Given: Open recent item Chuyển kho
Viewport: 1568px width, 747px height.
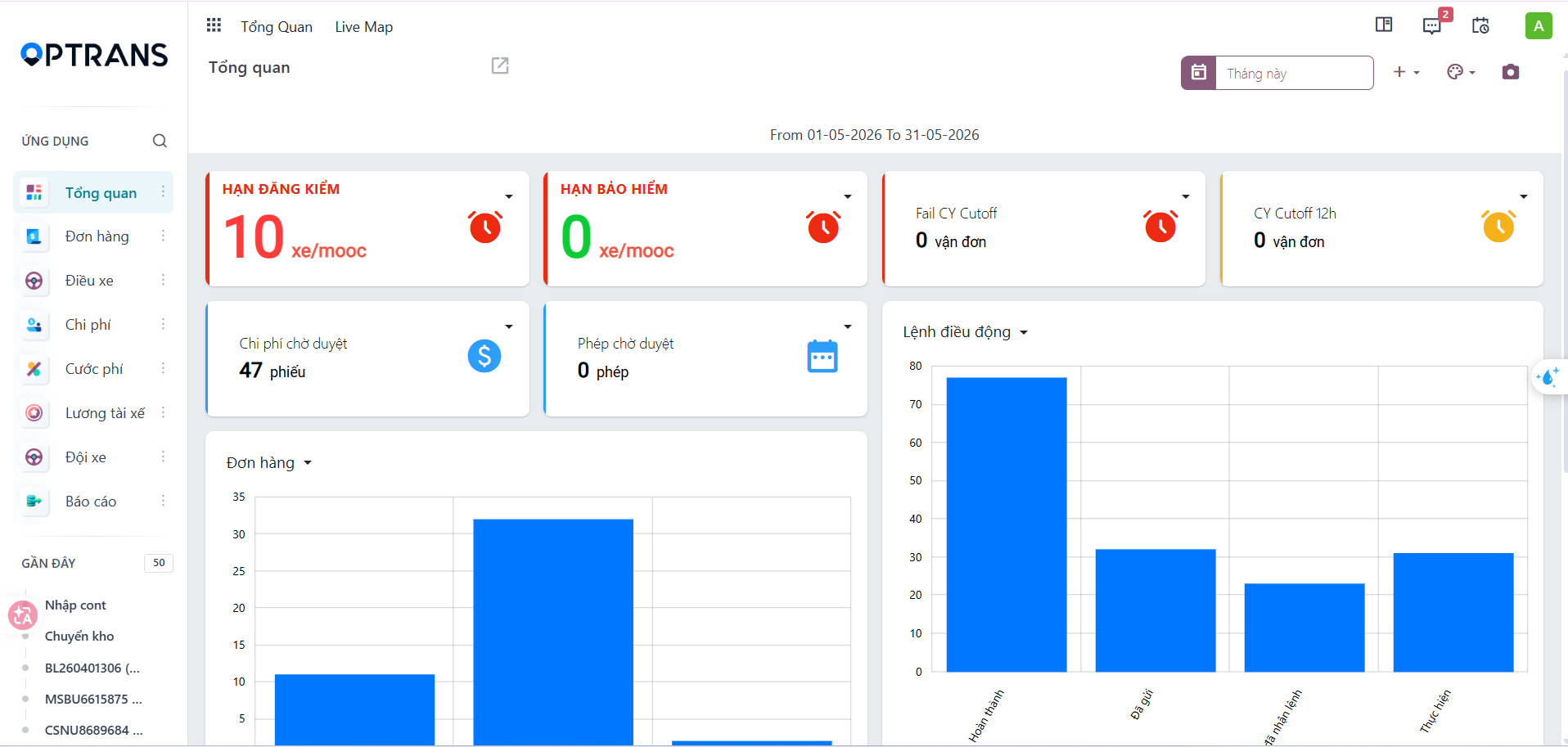Looking at the screenshot, I should pyautogui.click(x=79, y=637).
